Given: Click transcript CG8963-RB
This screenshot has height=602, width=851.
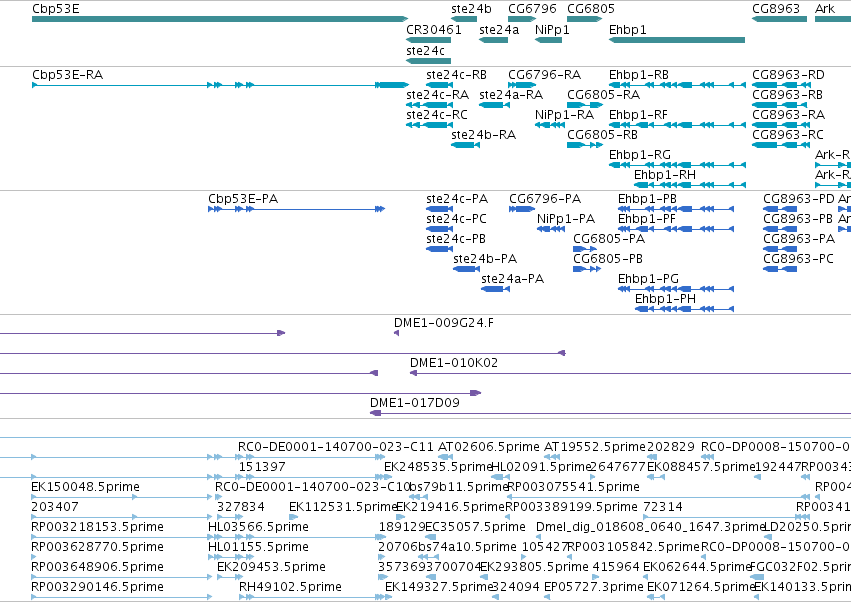Looking at the screenshot, I should 788,94.
